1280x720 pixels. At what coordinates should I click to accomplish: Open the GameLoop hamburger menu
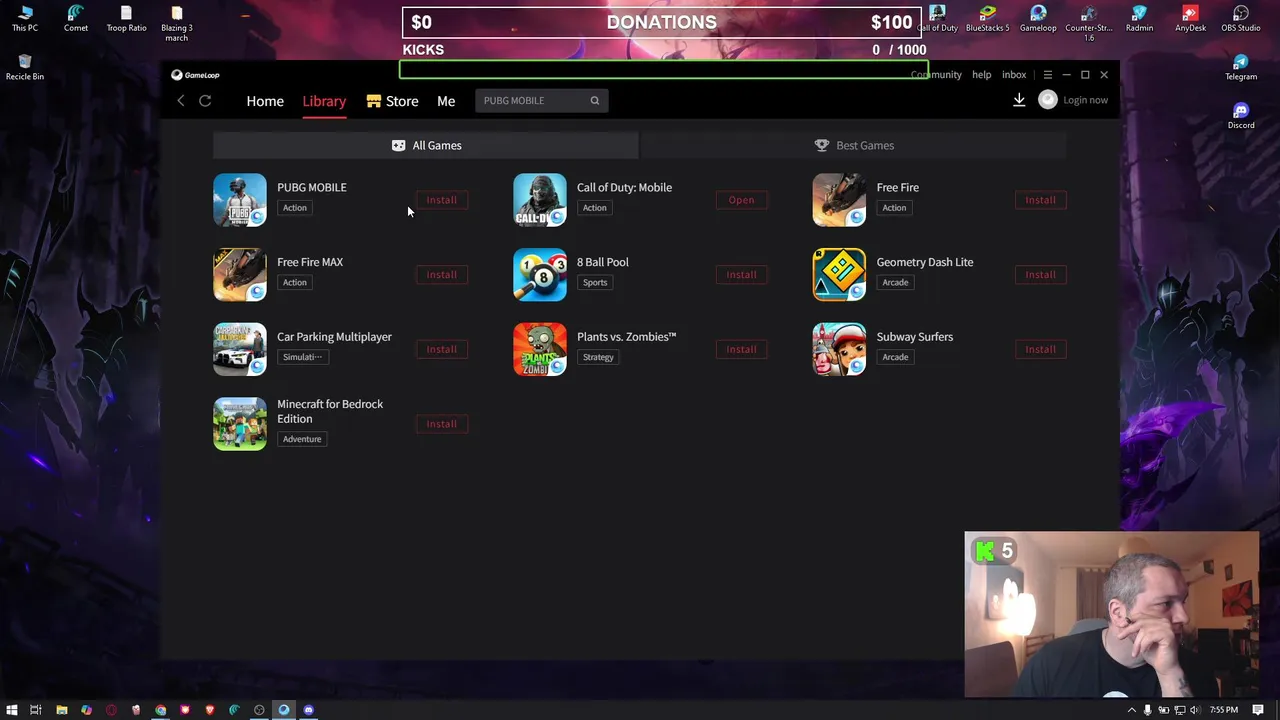tap(1047, 75)
